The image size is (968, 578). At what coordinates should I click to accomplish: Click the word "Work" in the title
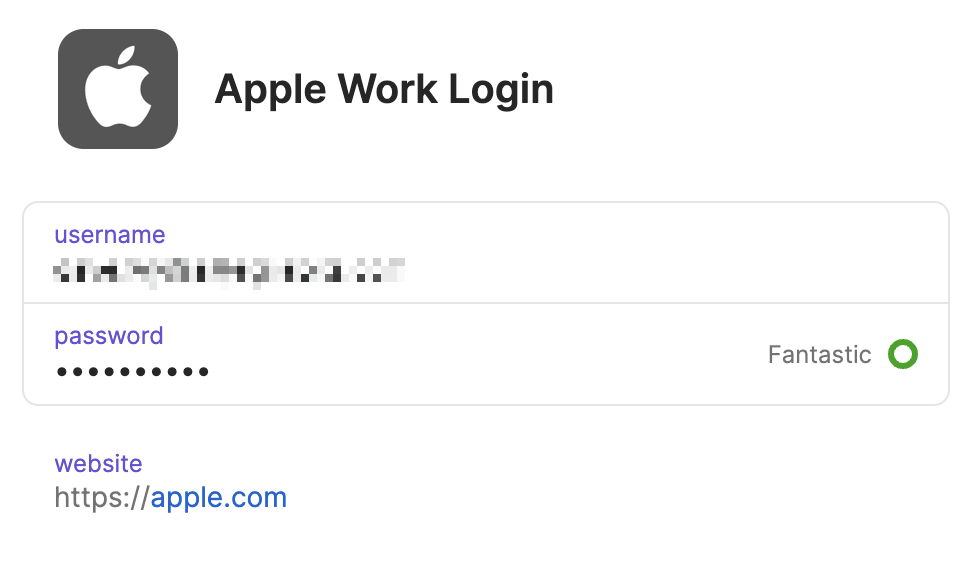(x=388, y=89)
